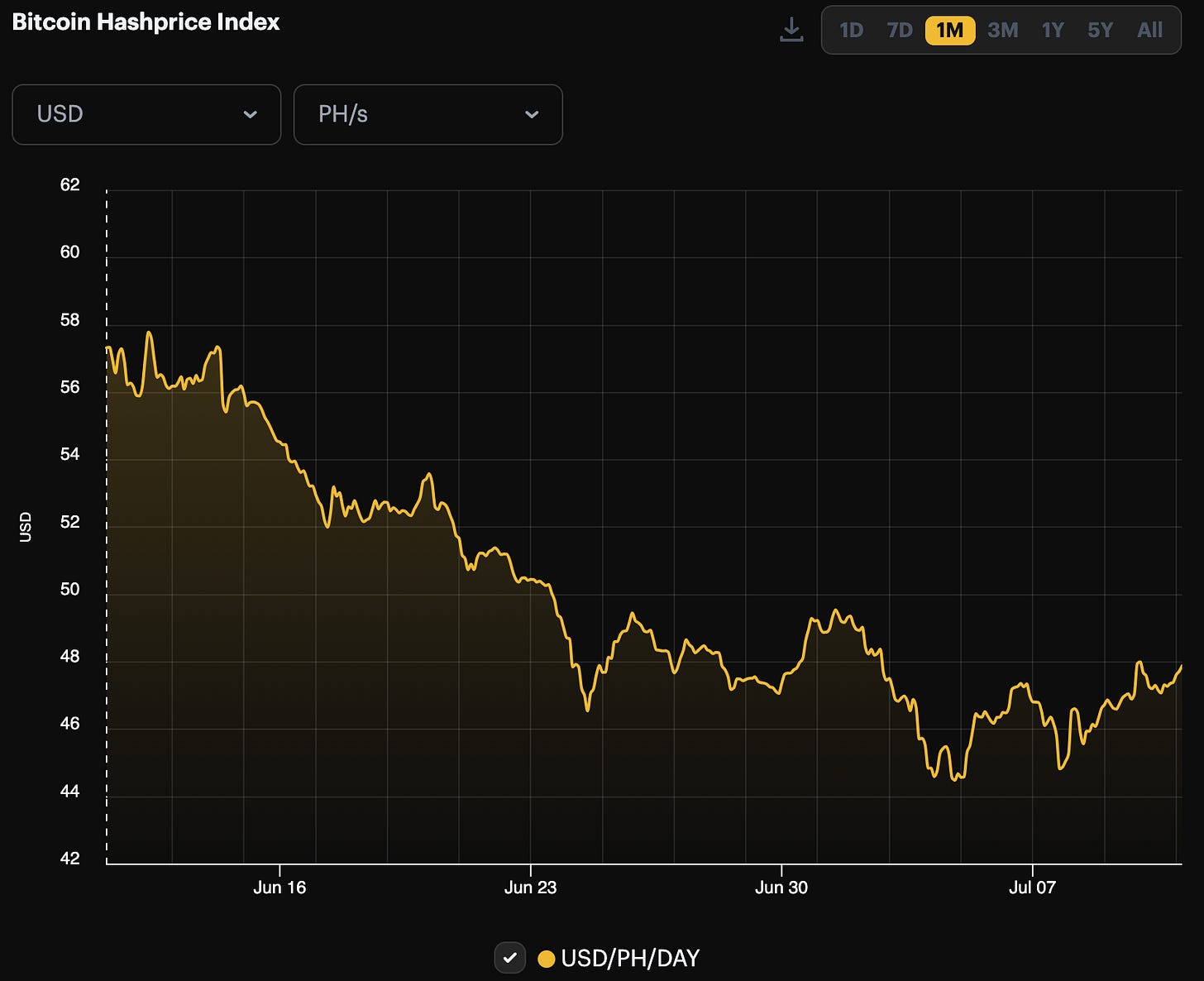
Task: Uncheck the USD/PH/DAY series checkbox
Action: coord(510,958)
